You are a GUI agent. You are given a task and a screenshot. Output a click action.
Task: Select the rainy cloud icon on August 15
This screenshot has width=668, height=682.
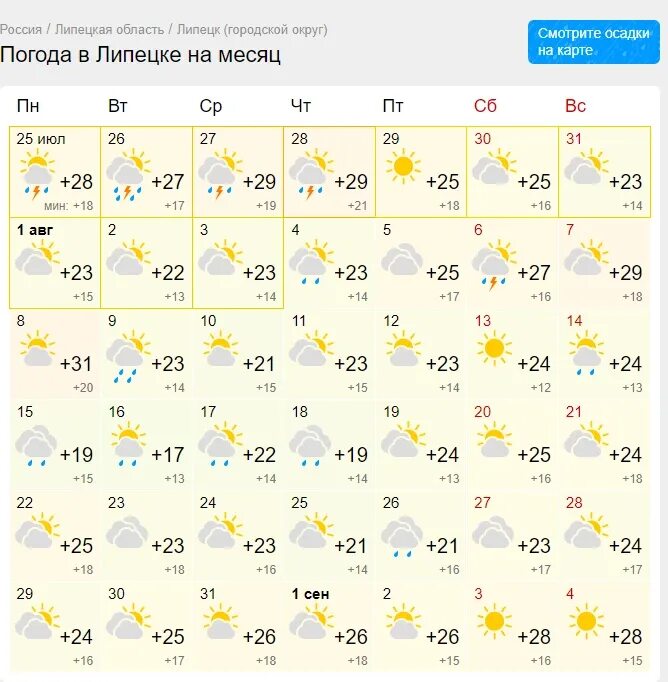pos(37,446)
